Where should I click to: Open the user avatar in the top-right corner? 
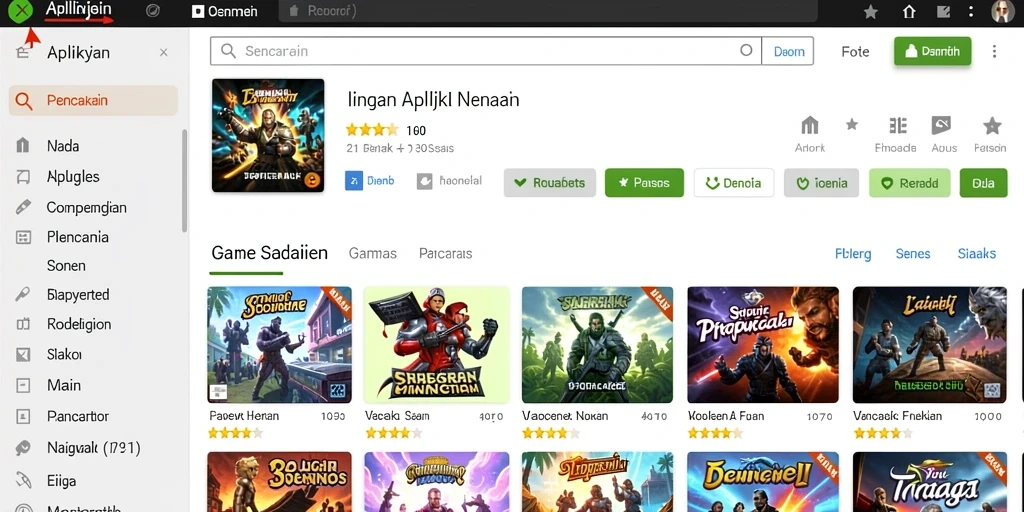[1000, 12]
